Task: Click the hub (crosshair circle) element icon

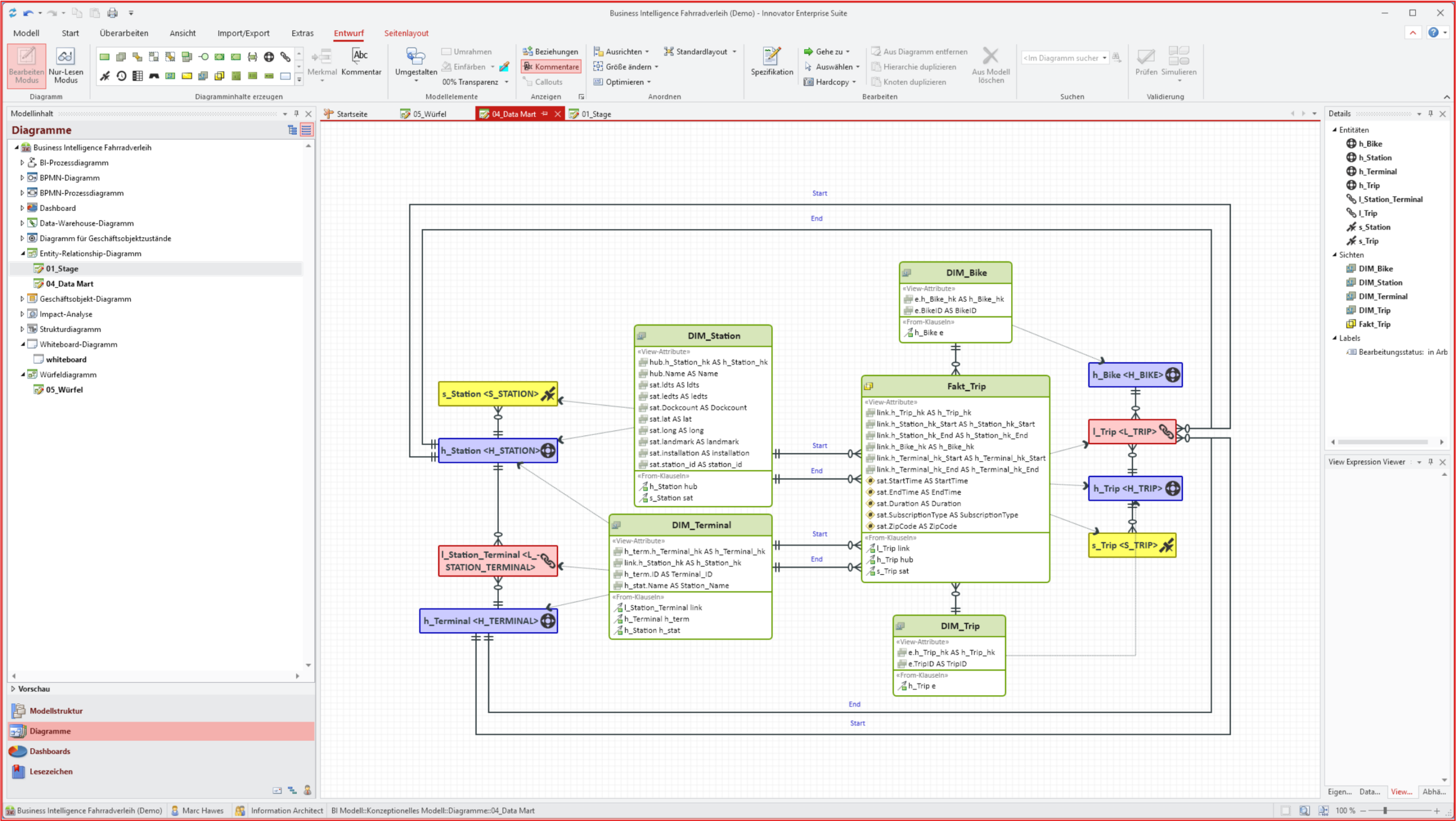Action: coord(268,57)
